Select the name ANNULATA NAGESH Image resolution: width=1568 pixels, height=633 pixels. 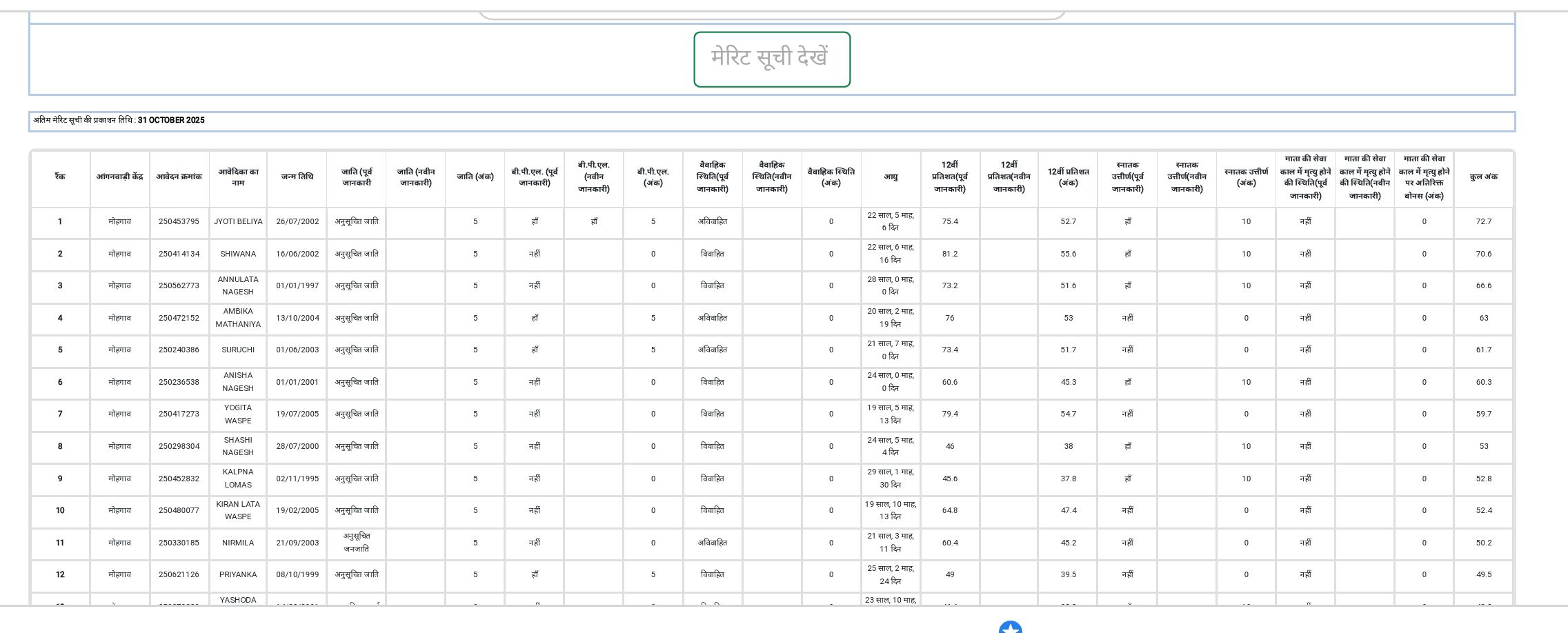coord(238,285)
